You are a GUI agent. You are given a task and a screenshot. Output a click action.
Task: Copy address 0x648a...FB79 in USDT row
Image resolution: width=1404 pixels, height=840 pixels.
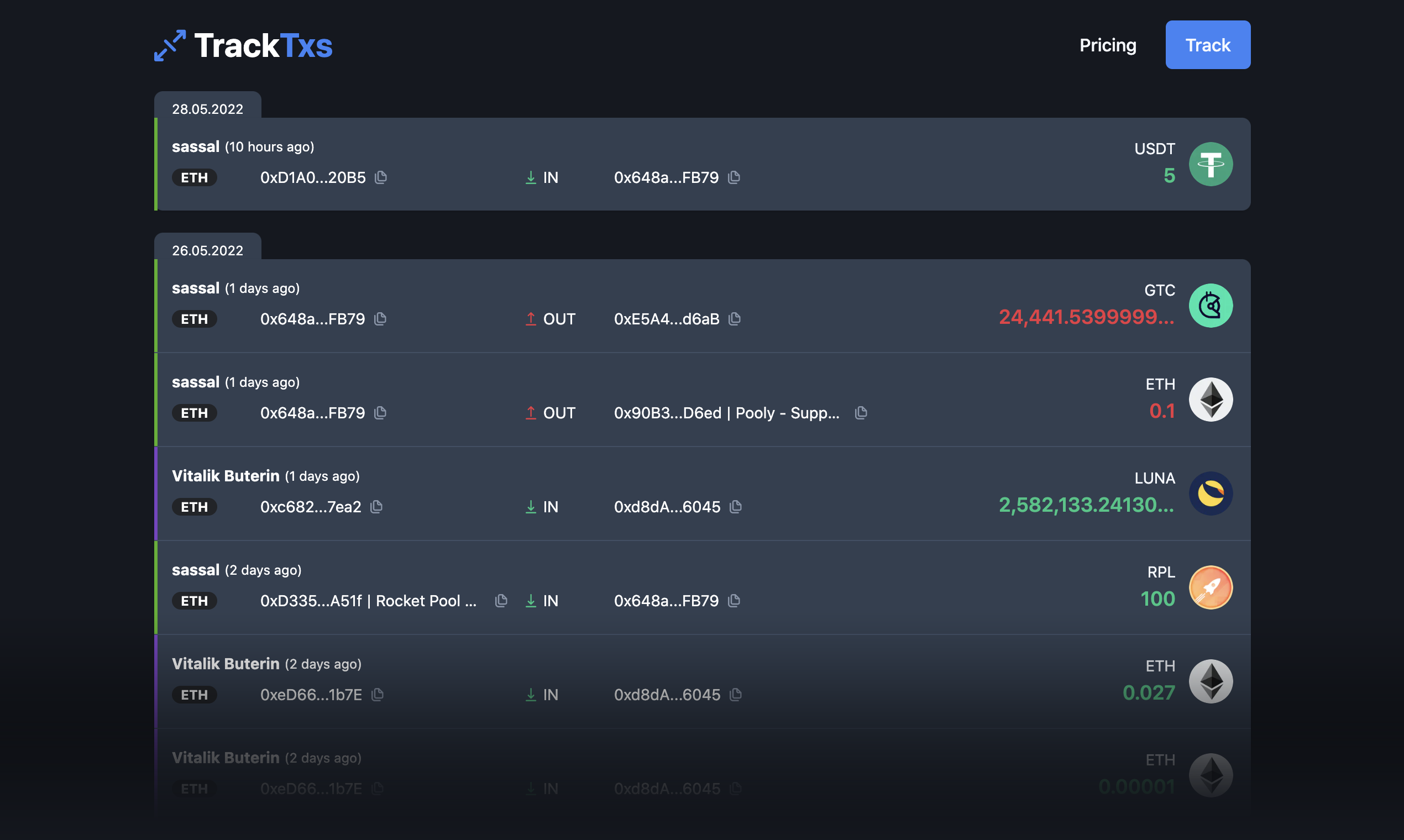pos(734,178)
